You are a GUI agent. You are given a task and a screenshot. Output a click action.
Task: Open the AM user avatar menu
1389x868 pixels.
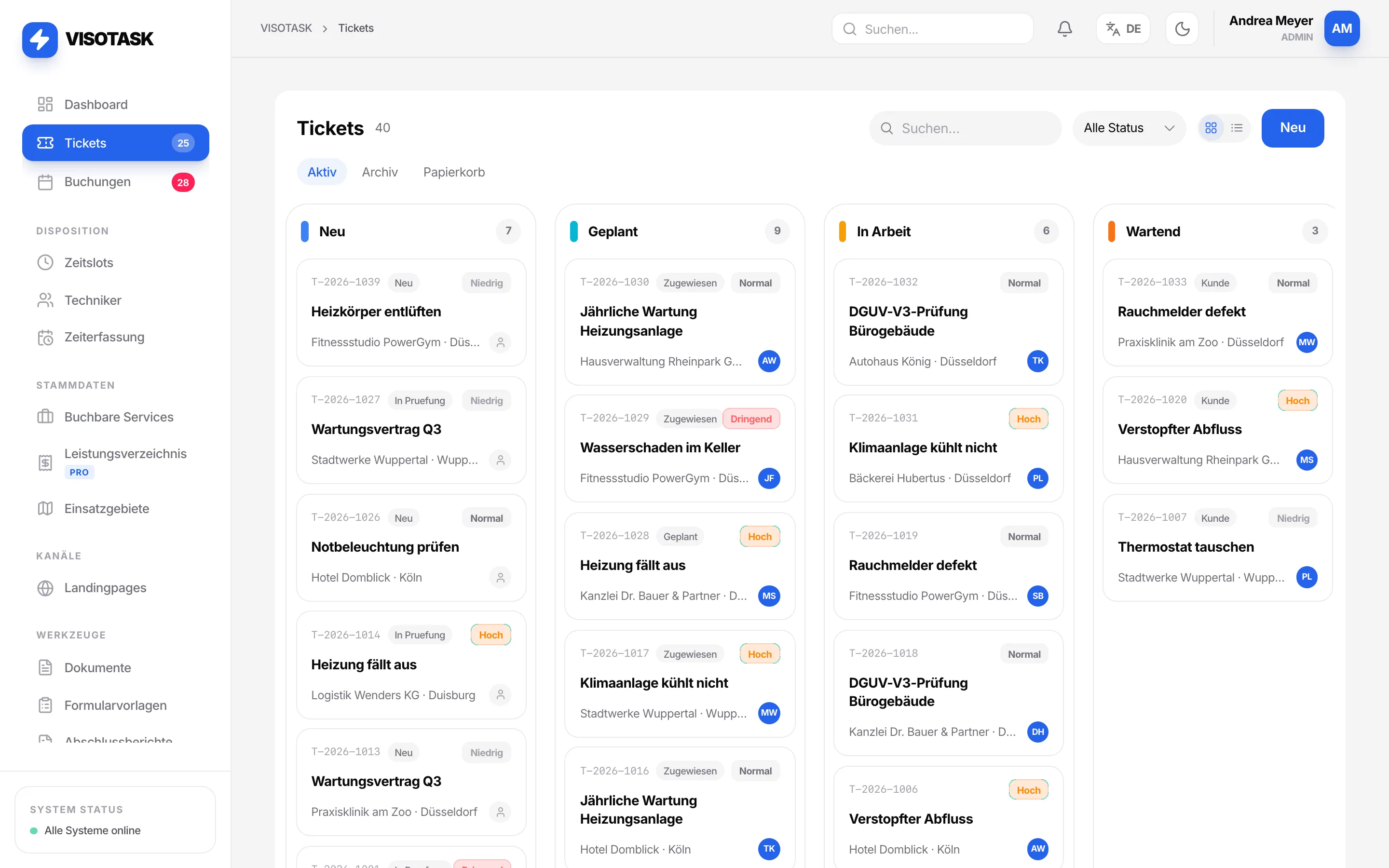click(x=1341, y=29)
